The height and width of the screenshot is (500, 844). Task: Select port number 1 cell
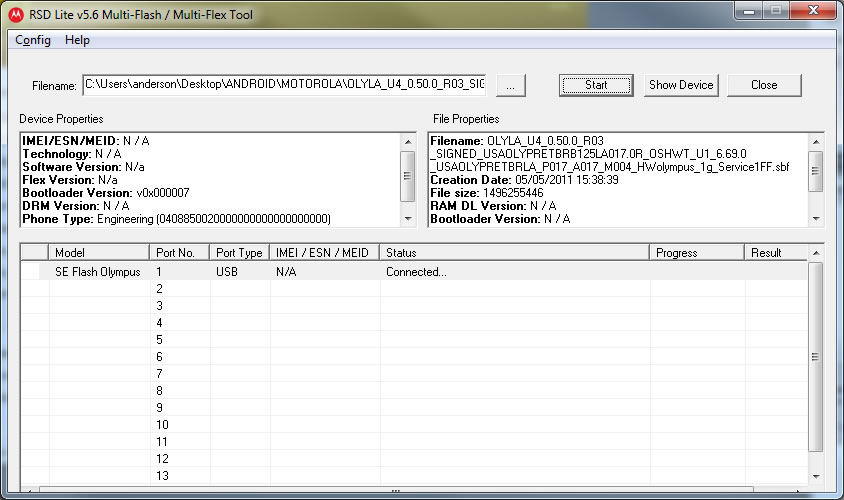point(159,272)
